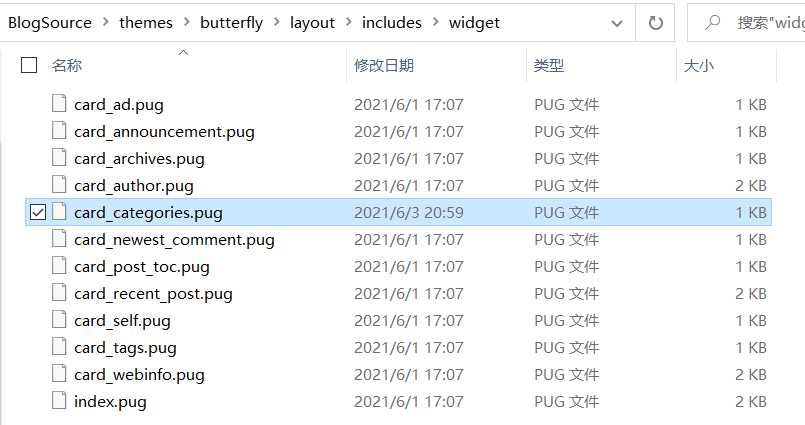Expand chevron after themes in breadcrumb
The height and width of the screenshot is (425, 805).
pos(186,22)
